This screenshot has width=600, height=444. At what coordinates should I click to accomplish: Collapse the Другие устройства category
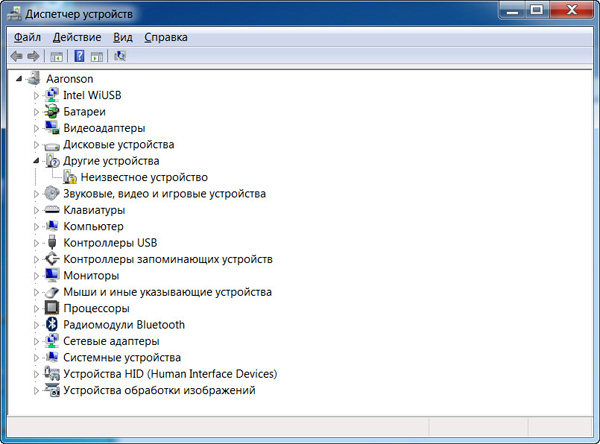[x=37, y=160]
